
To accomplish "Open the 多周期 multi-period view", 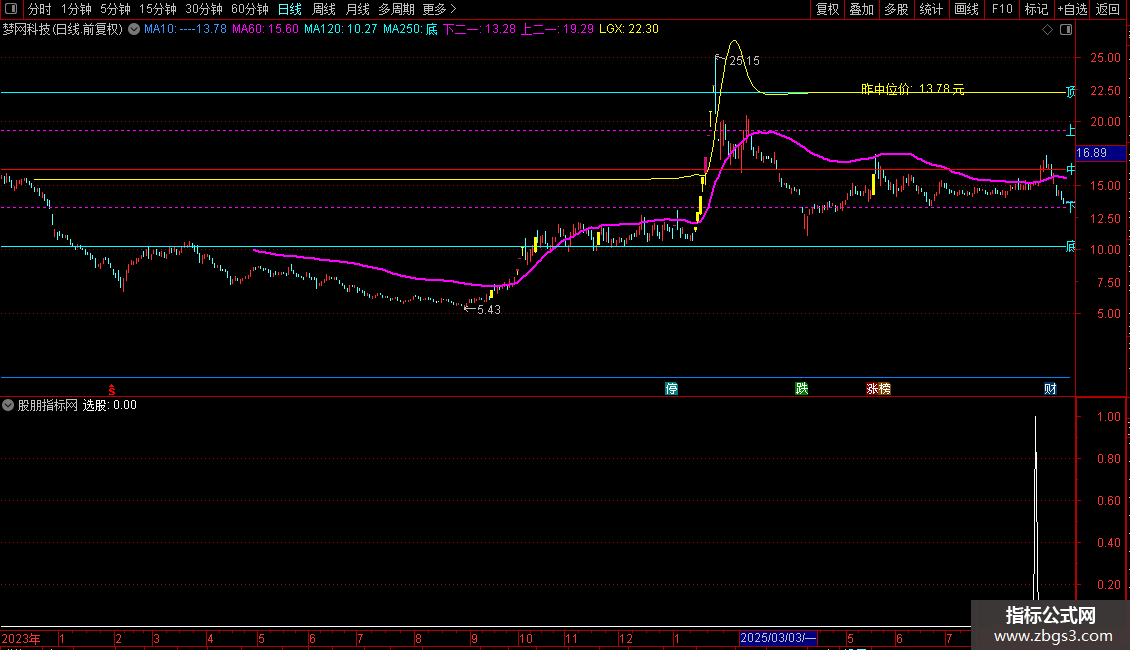I will coord(396,9).
